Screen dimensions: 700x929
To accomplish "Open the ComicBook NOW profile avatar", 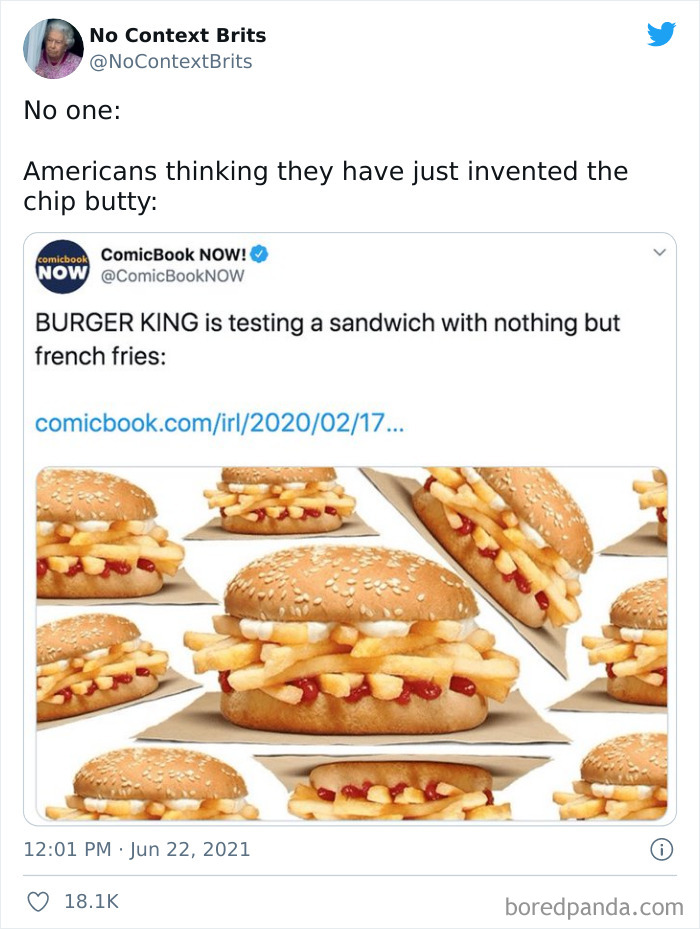I will tap(63, 266).
